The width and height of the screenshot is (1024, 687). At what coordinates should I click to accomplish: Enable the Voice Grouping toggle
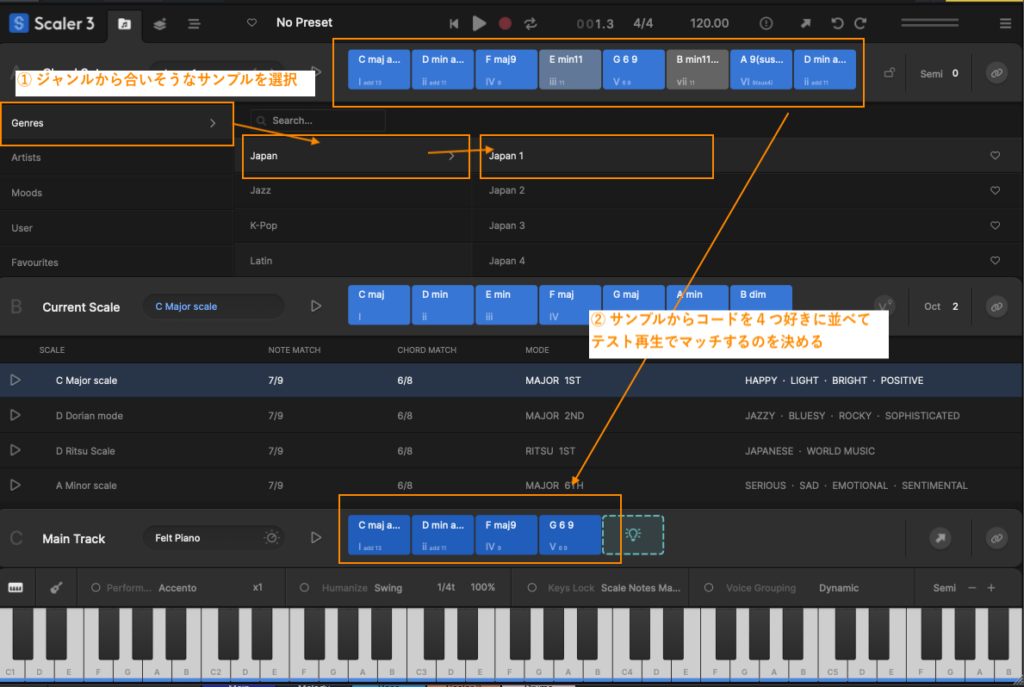click(709, 588)
